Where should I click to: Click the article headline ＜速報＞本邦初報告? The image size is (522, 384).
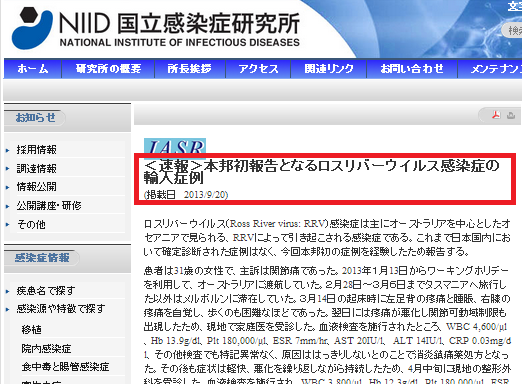tap(322, 172)
